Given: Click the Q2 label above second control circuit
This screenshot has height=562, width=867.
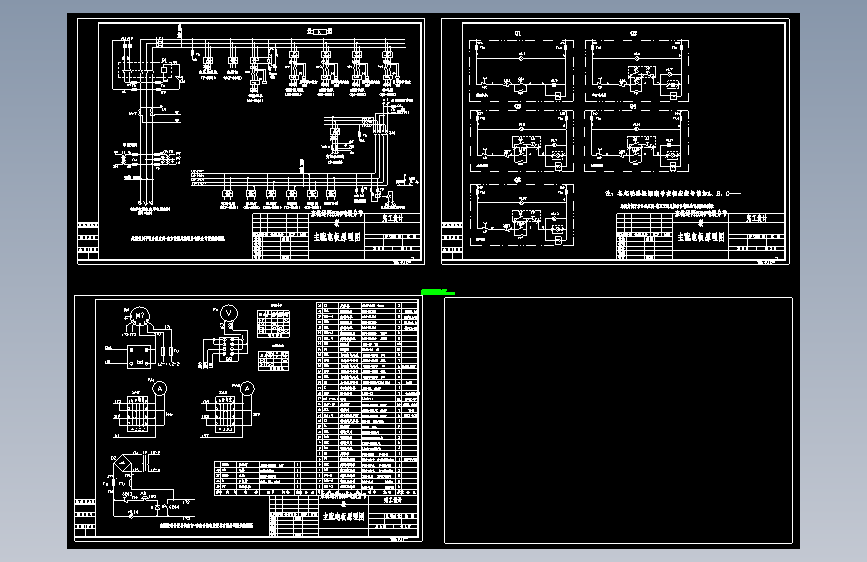Looking at the screenshot, I should tap(634, 34).
